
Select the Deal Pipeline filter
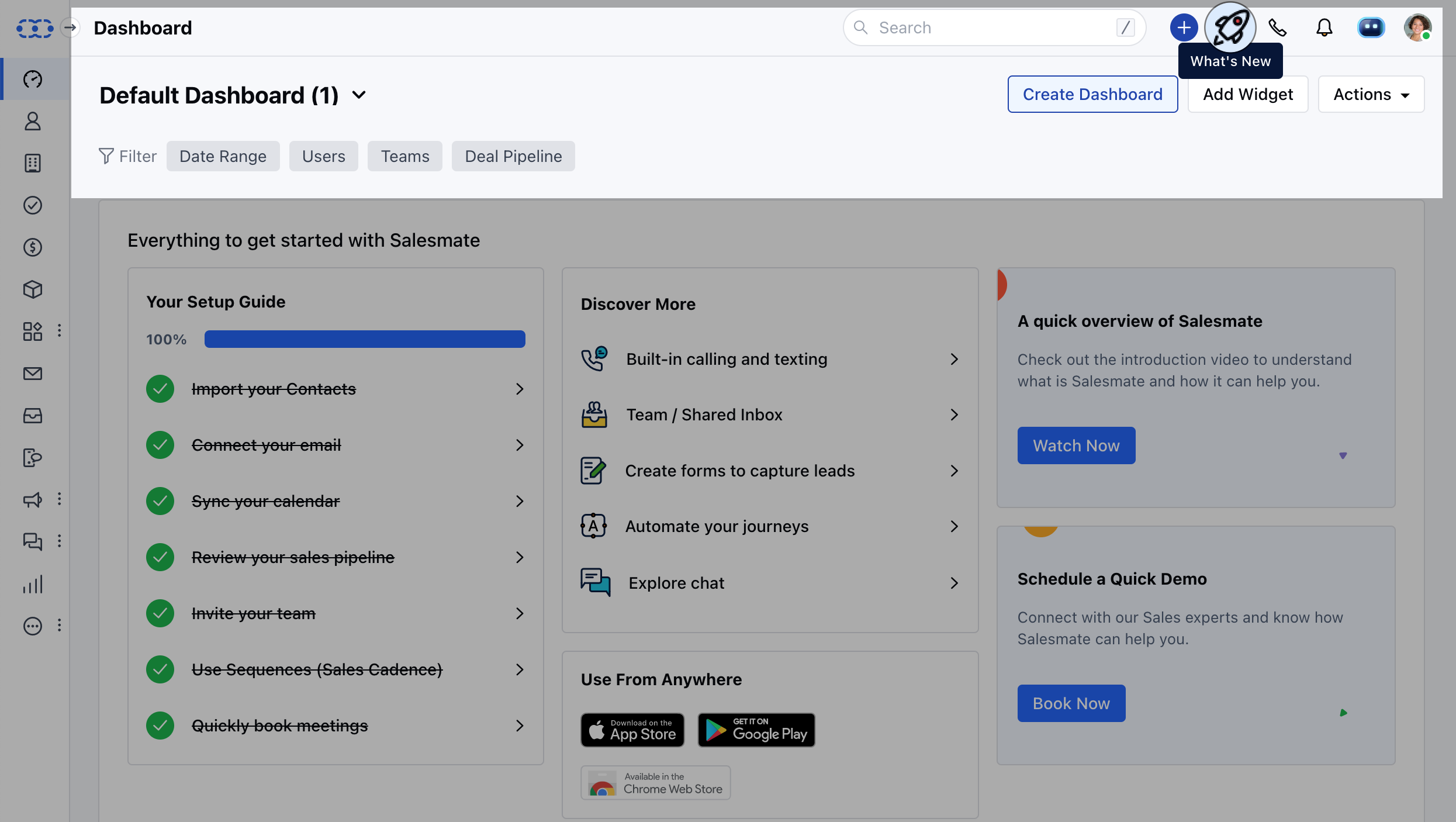pos(513,156)
